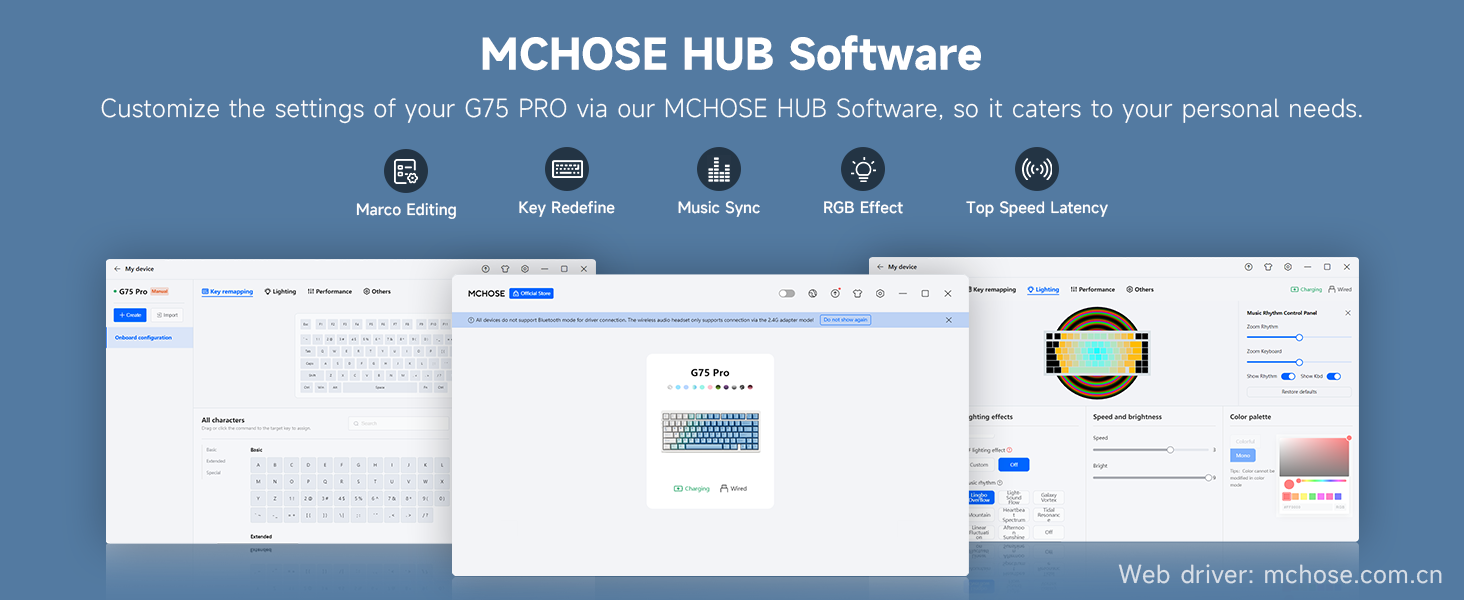Open settings icon in center window title bar
Viewport: 1464px width, 600px height.
tap(880, 293)
